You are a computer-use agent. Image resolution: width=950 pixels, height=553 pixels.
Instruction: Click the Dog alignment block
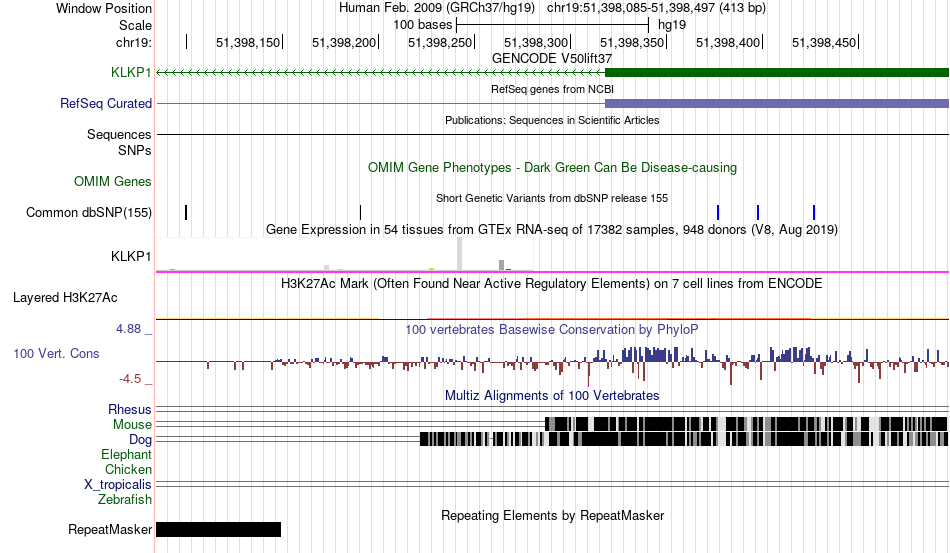tap(684, 439)
